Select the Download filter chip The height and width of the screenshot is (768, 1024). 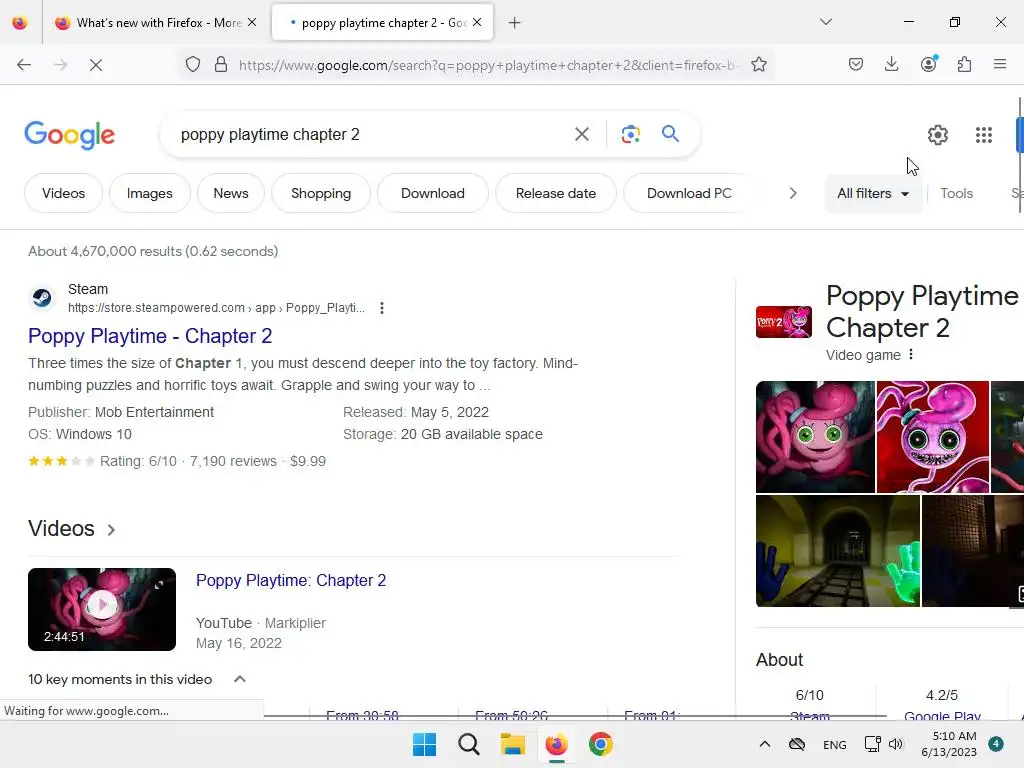pos(432,193)
